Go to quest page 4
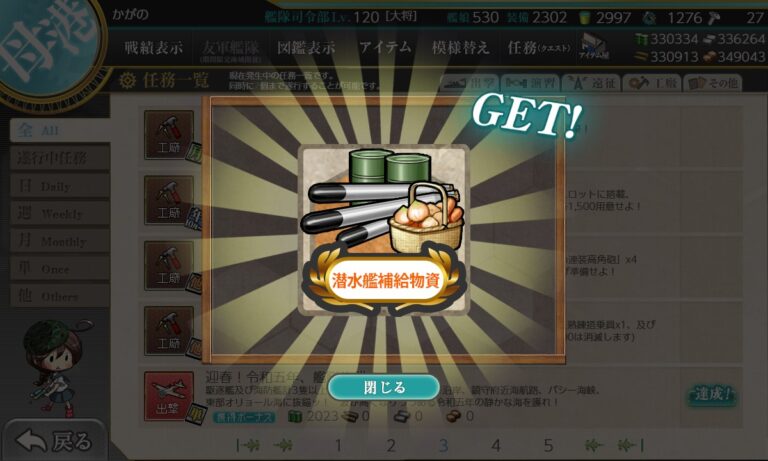Image resolution: width=768 pixels, height=461 pixels. click(x=496, y=445)
